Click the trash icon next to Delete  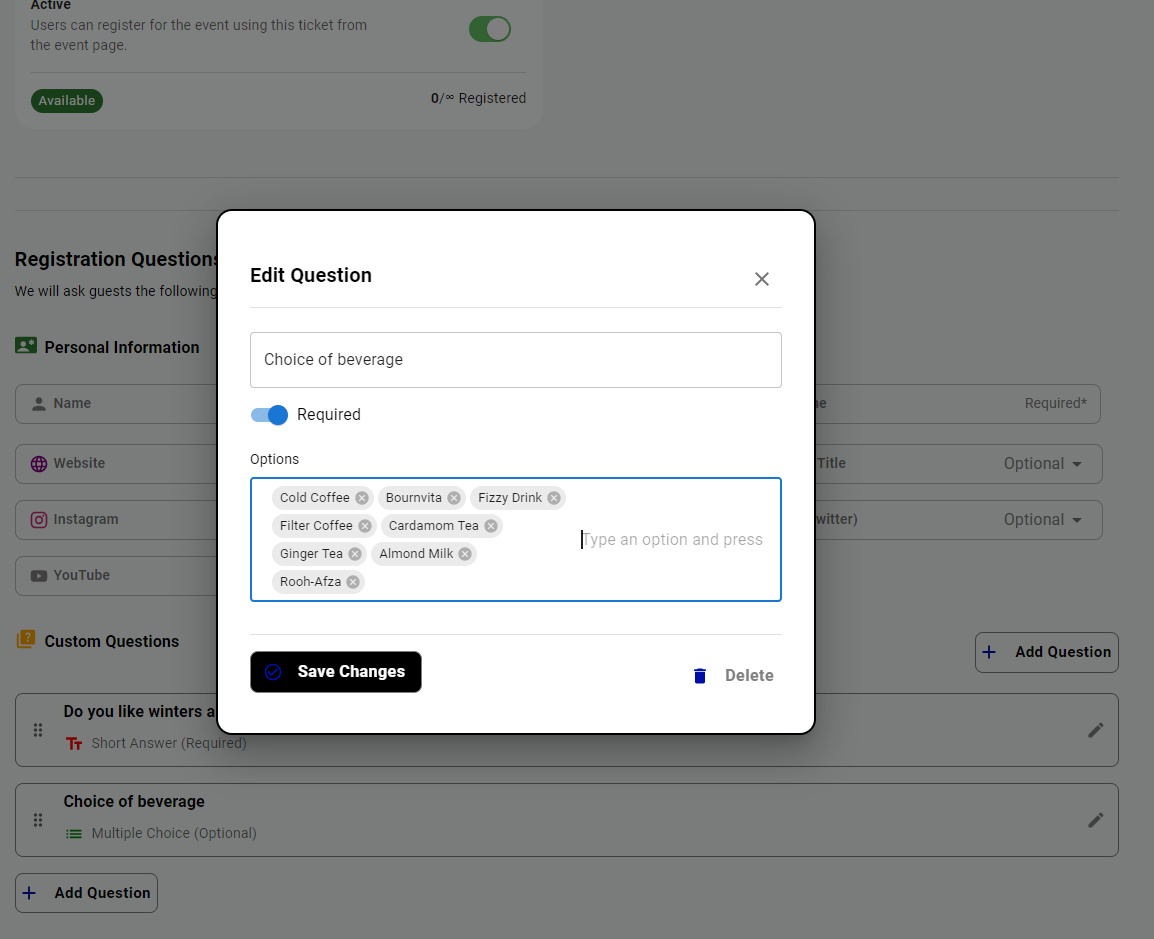point(699,675)
